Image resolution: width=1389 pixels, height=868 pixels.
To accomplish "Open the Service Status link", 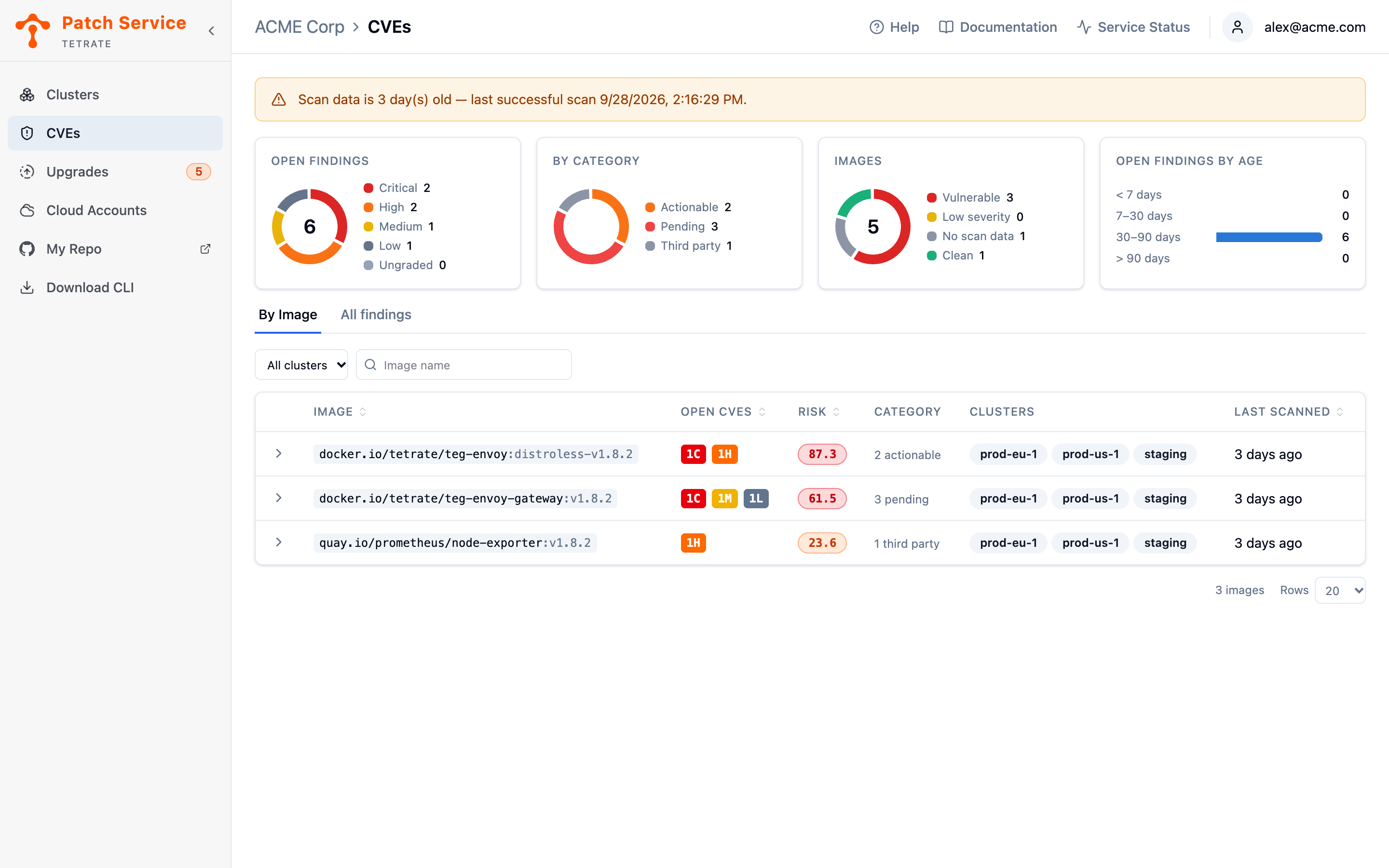I will (1133, 27).
